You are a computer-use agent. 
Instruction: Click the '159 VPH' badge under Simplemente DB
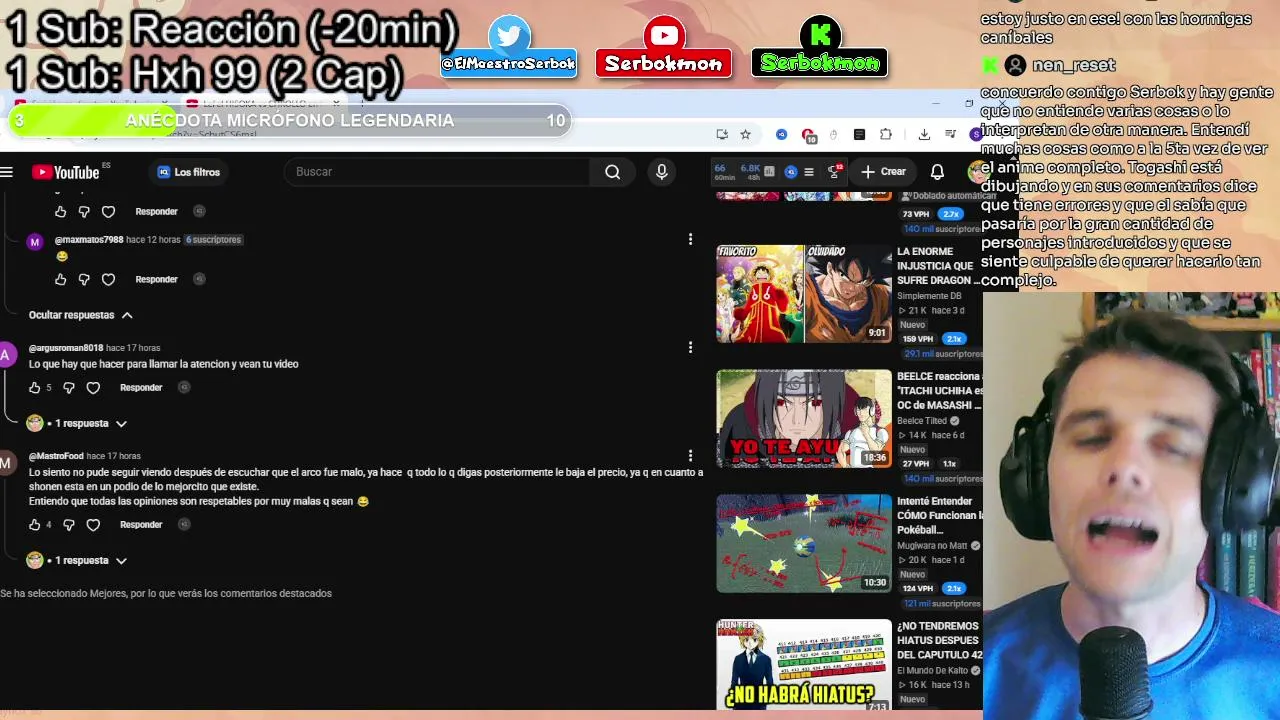916,339
